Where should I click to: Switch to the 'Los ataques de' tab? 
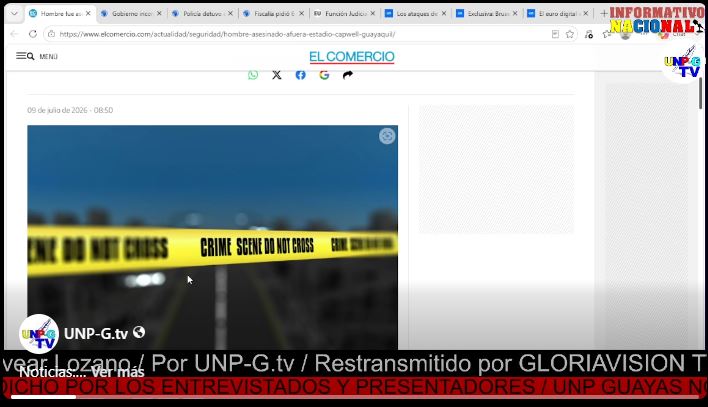coord(416,14)
